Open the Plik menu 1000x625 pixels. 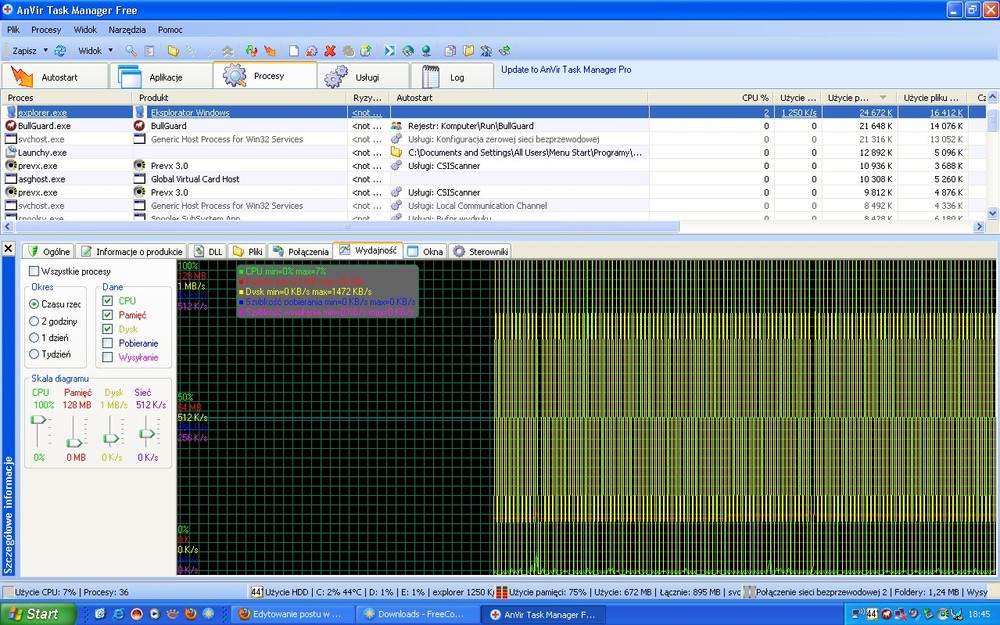click(x=13, y=29)
